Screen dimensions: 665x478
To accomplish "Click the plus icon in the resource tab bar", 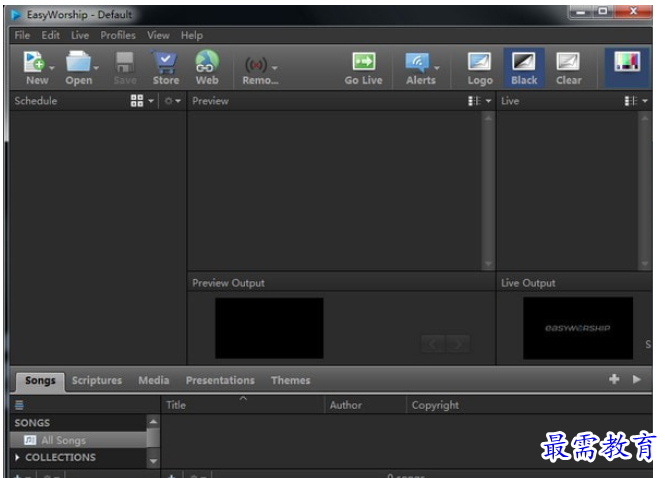I will click(x=614, y=379).
